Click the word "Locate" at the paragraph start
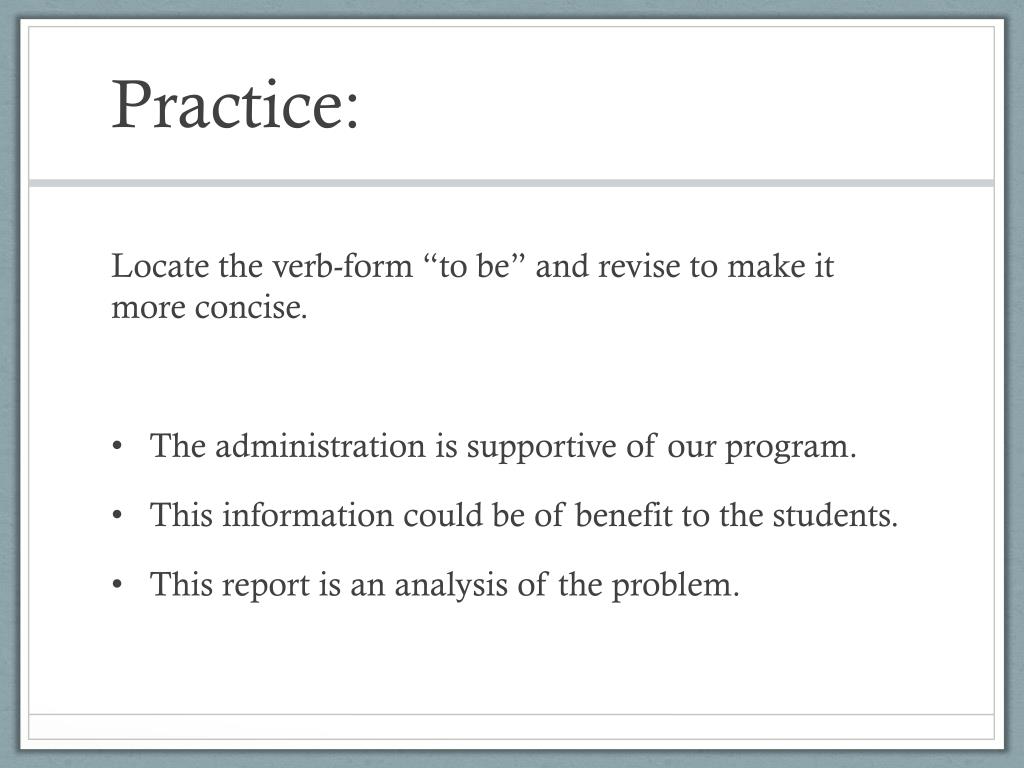 click(x=160, y=266)
